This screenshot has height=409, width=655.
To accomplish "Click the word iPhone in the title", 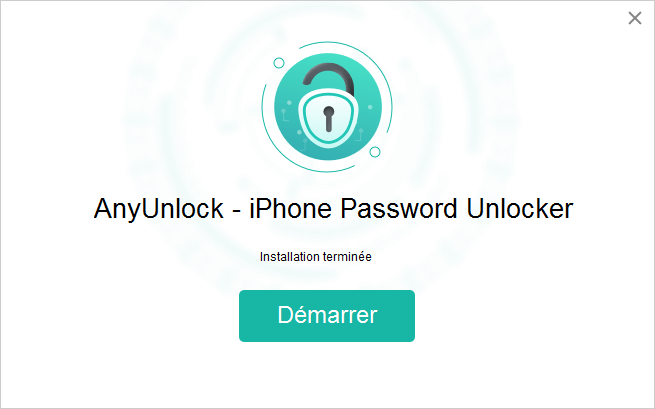I will (x=290, y=208).
